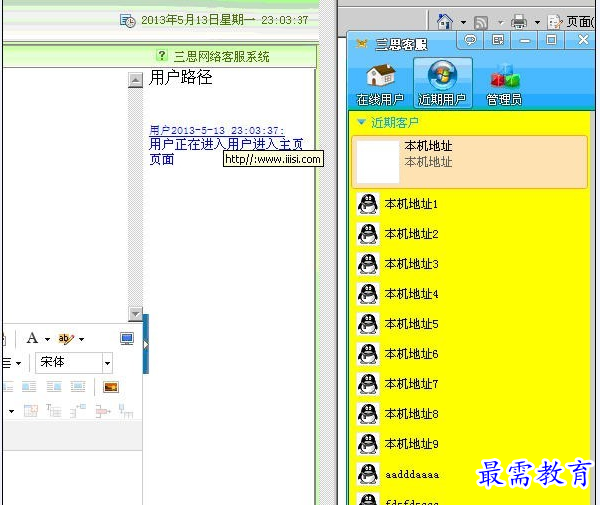
Task: Click the image-right text wrap icon
Action: click(54, 387)
